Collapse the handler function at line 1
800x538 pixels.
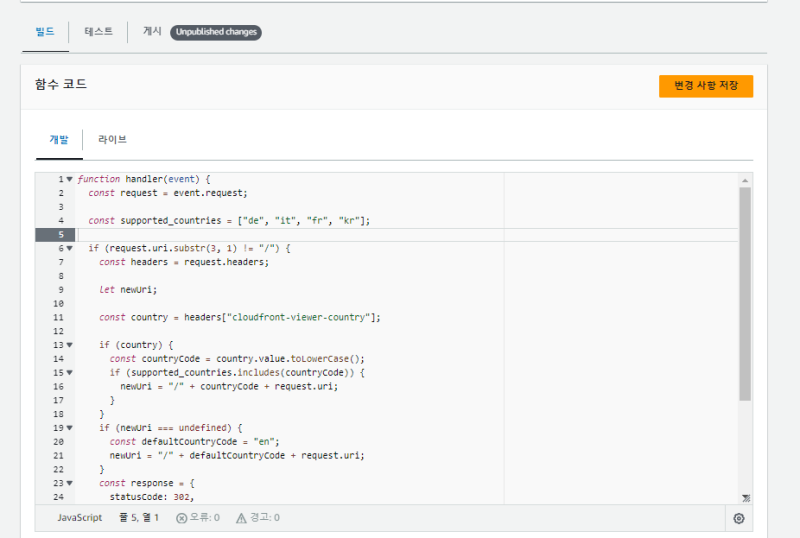69,179
